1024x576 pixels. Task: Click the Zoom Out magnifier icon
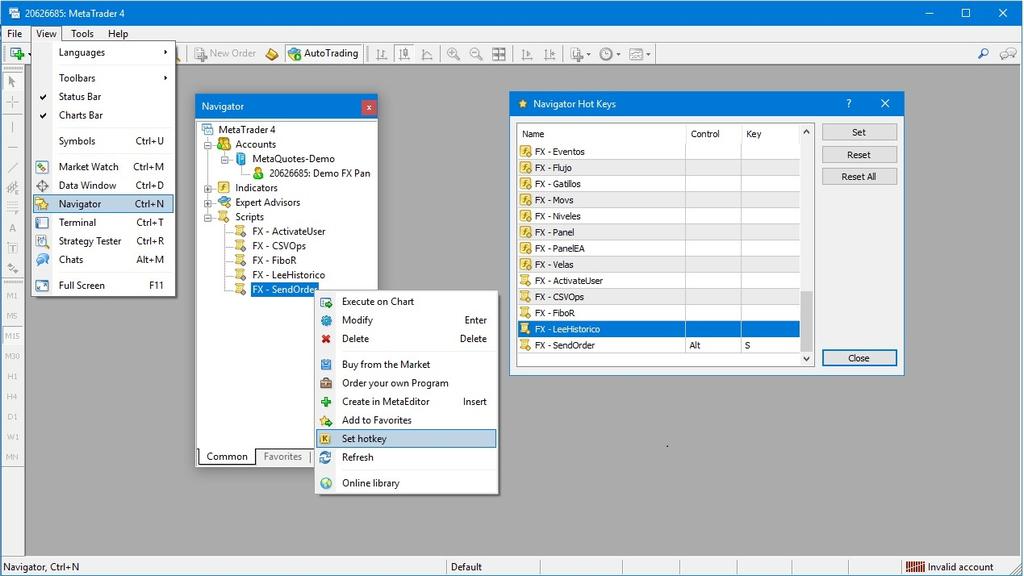[x=476, y=54]
